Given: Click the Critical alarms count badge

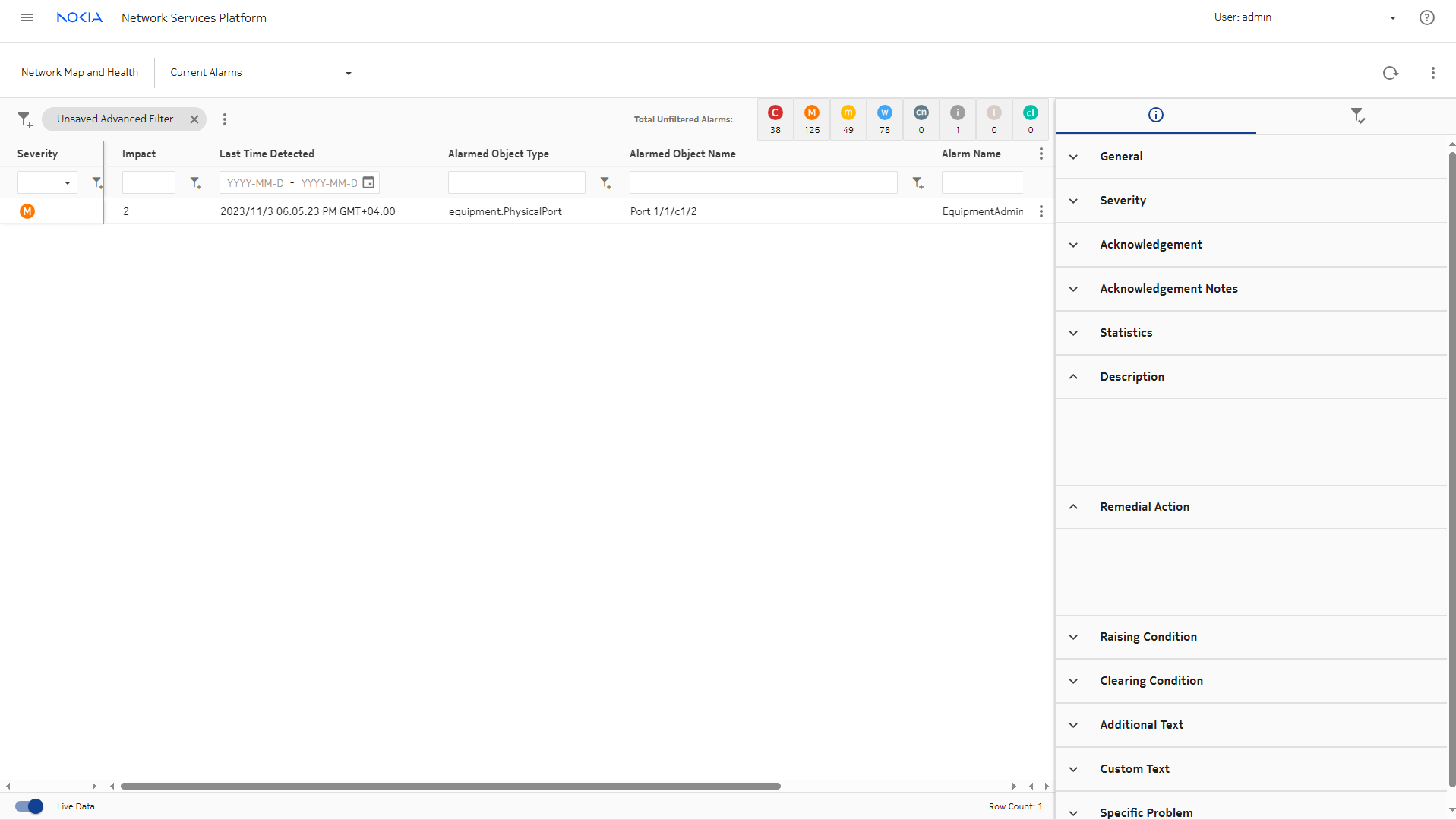Looking at the screenshot, I should [x=775, y=119].
